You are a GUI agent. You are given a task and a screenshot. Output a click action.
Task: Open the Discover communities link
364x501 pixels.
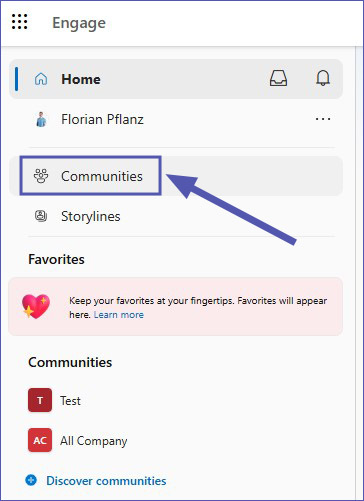[106, 481]
